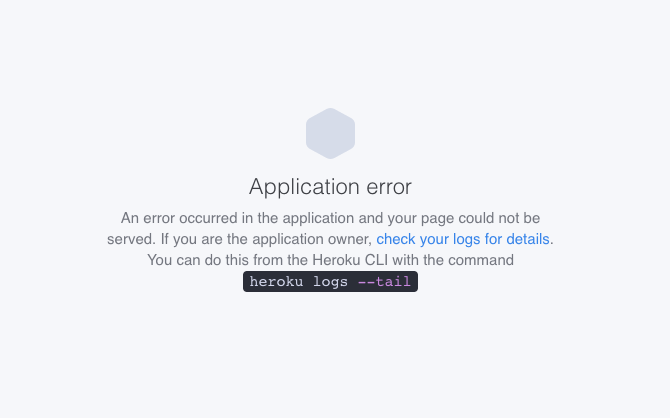Click the word heroku in the command
This screenshot has width=670, height=418.
pos(276,282)
